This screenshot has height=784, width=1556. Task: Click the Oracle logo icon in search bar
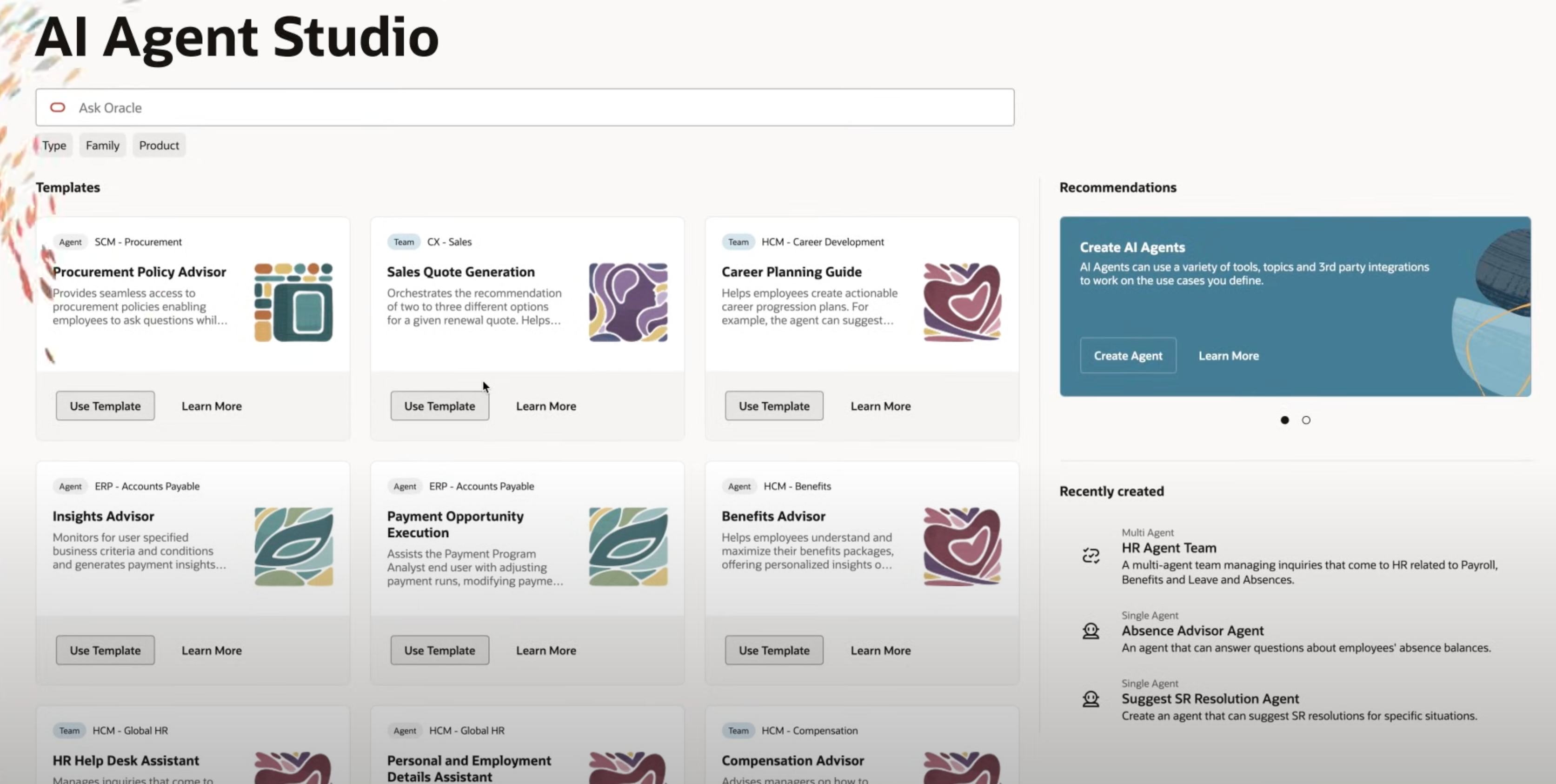tap(57, 107)
